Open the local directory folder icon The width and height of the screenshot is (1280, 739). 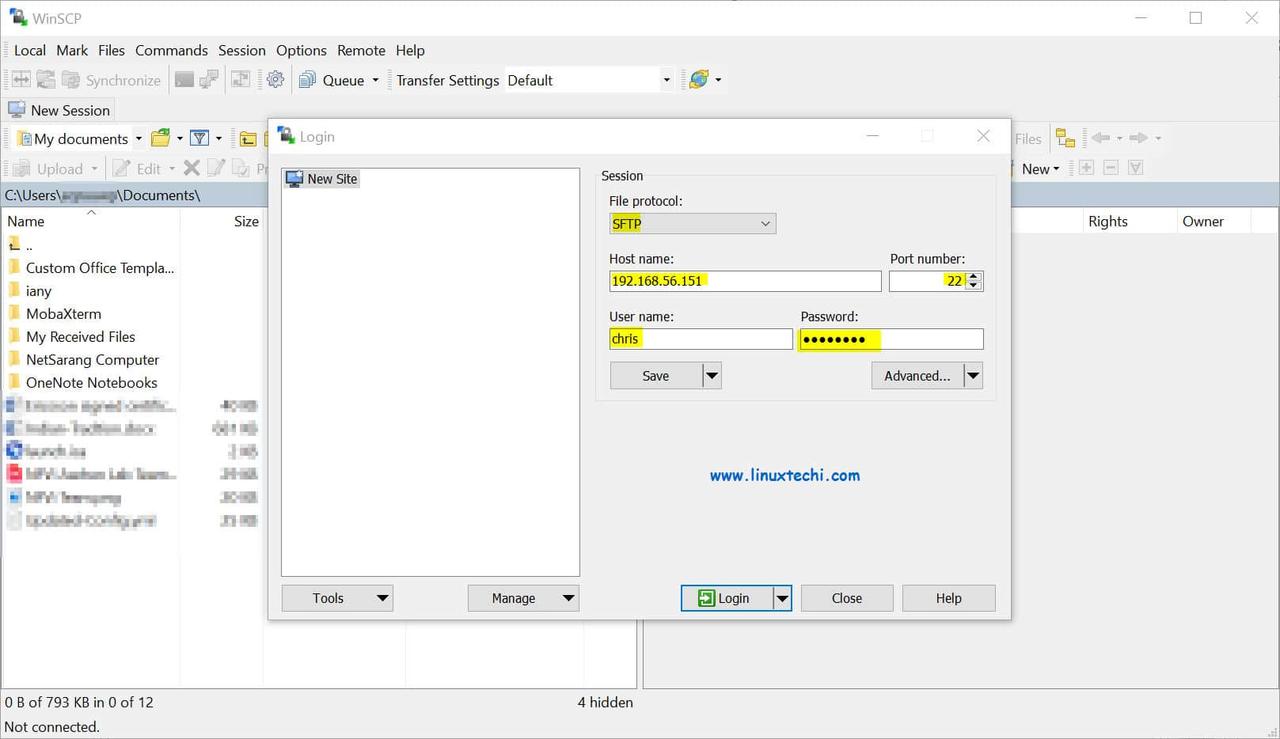(x=160, y=138)
